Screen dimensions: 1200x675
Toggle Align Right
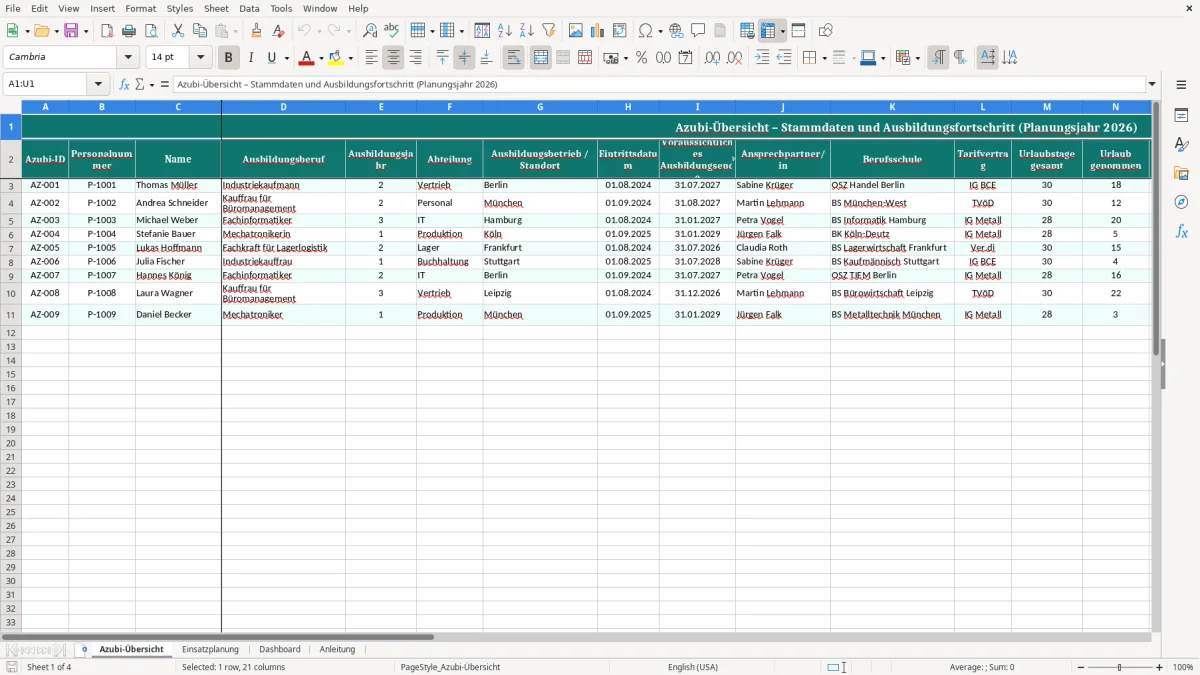click(x=415, y=58)
